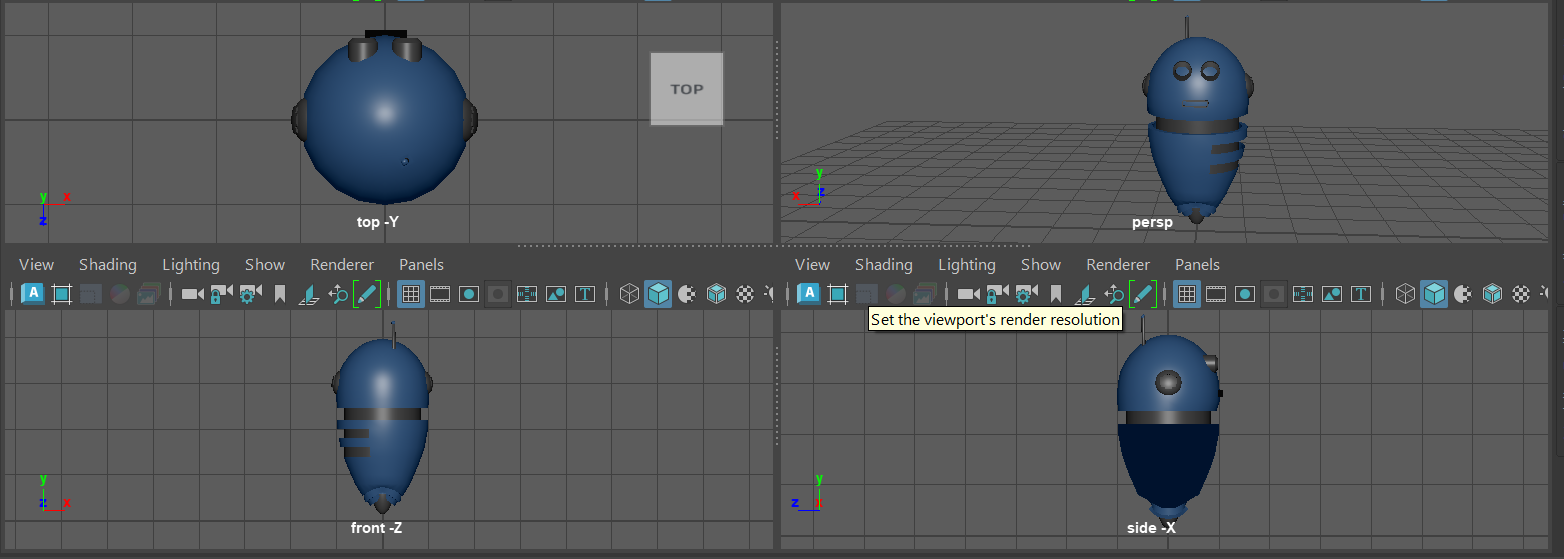Click Image Plane icon in front view toolbar
This screenshot has width=1564, height=559.
point(309,294)
